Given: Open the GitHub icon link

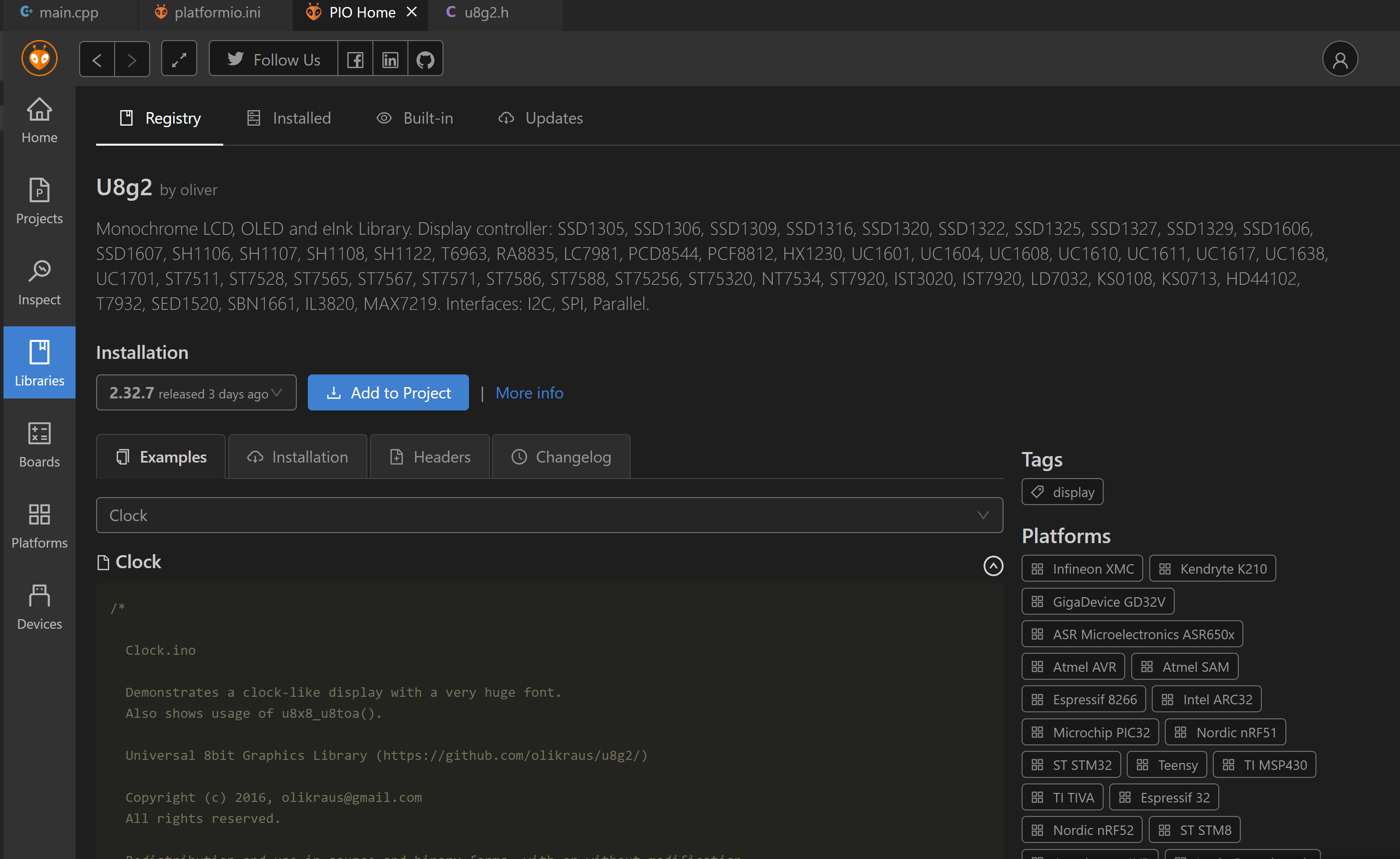Looking at the screenshot, I should pos(425,59).
